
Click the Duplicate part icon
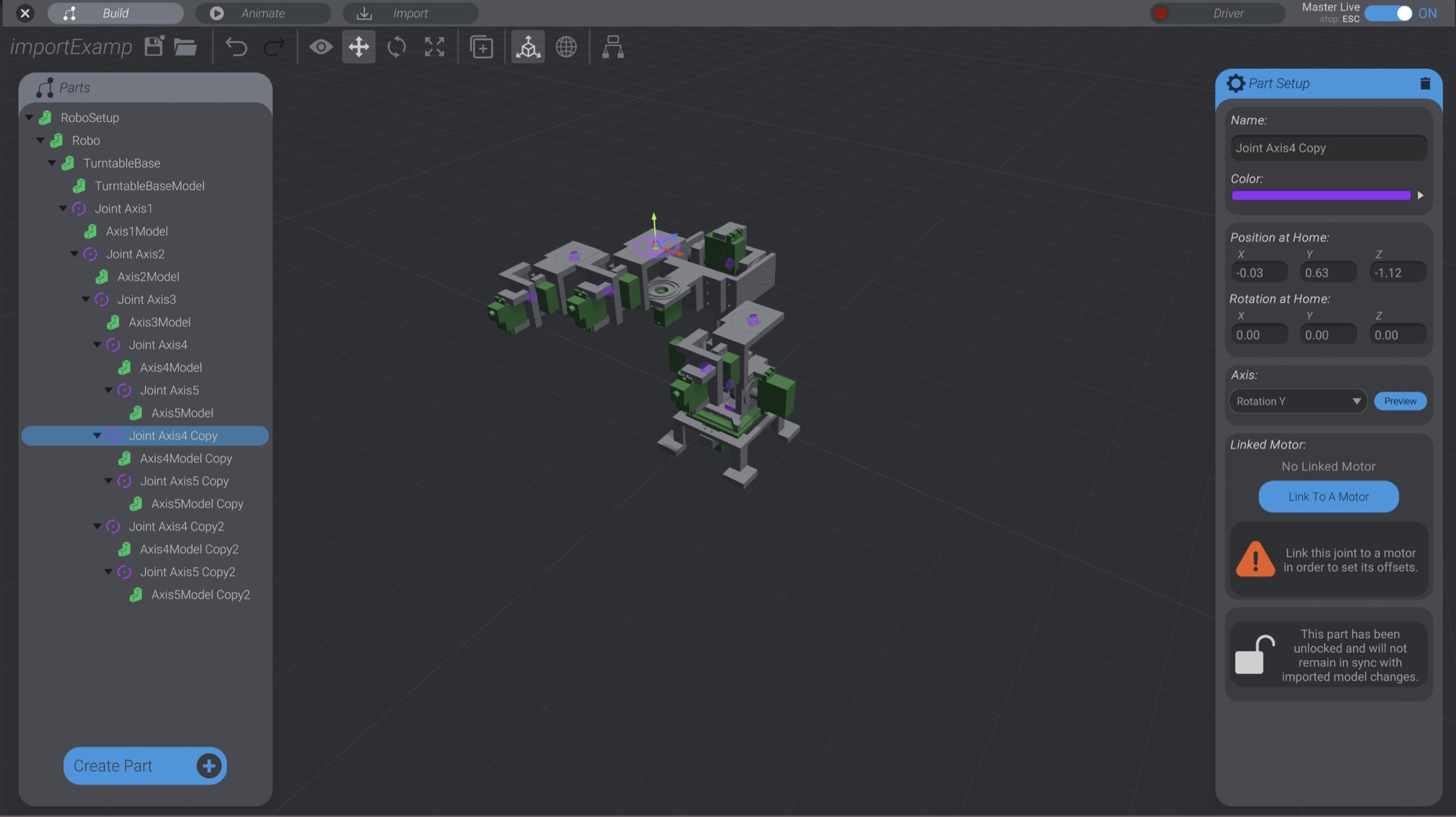click(x=480, y=47)
